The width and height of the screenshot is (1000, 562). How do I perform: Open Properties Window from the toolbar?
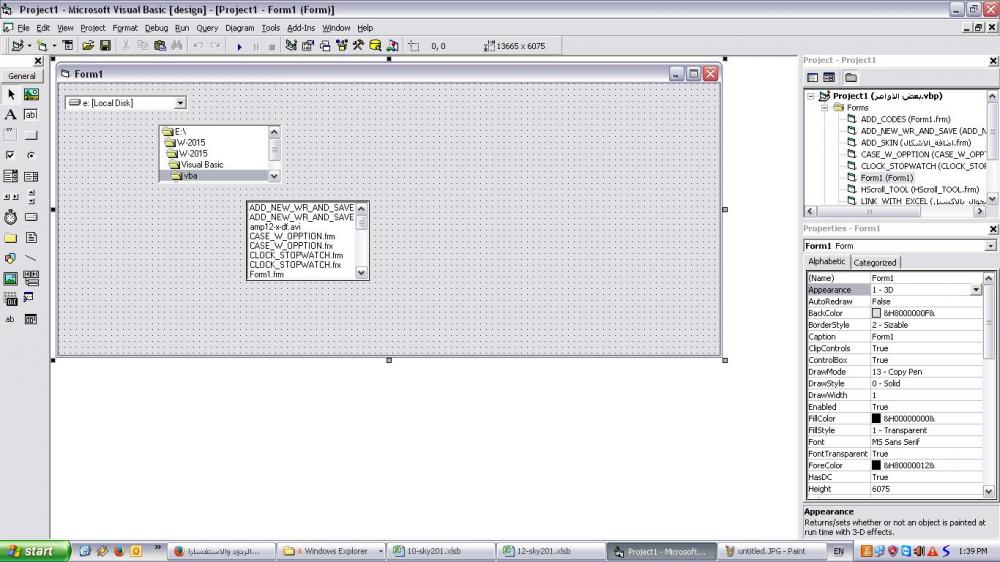[x=308, y=46]
